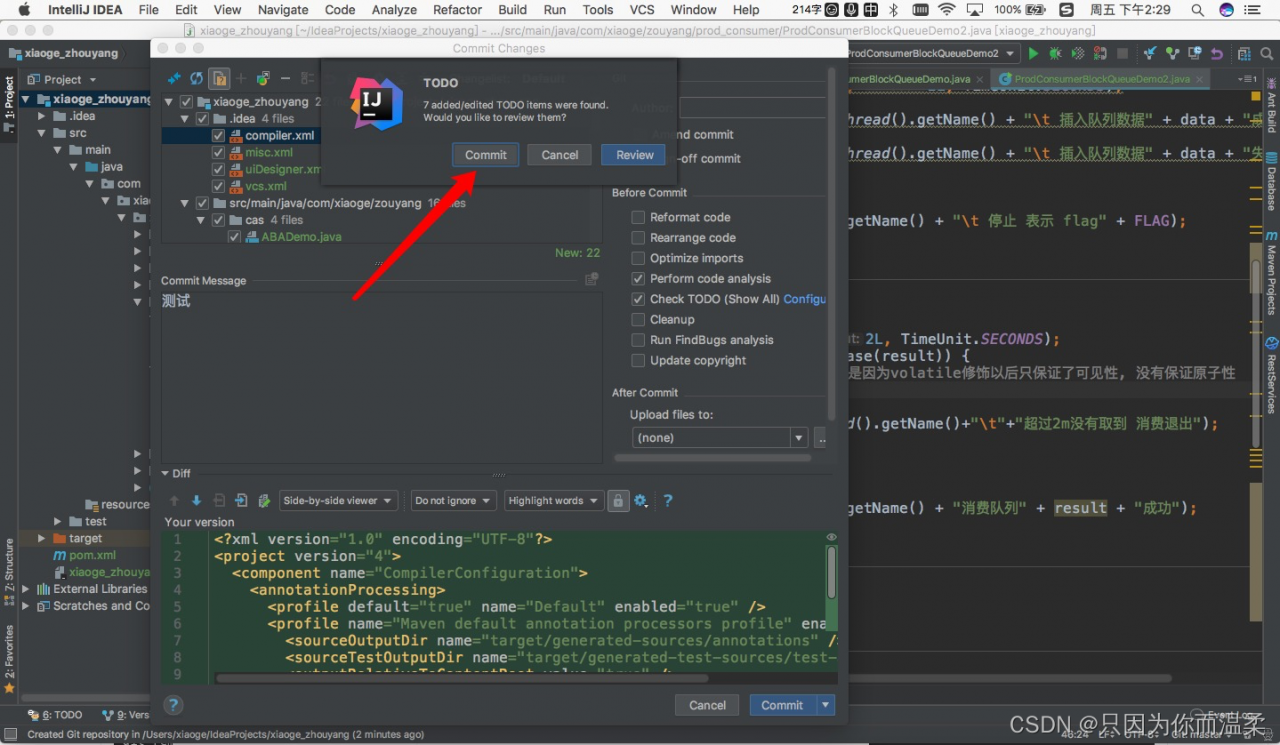Open the Side-by-side viewer dropdown
The image size is (1280, 745).
(339, 501)
